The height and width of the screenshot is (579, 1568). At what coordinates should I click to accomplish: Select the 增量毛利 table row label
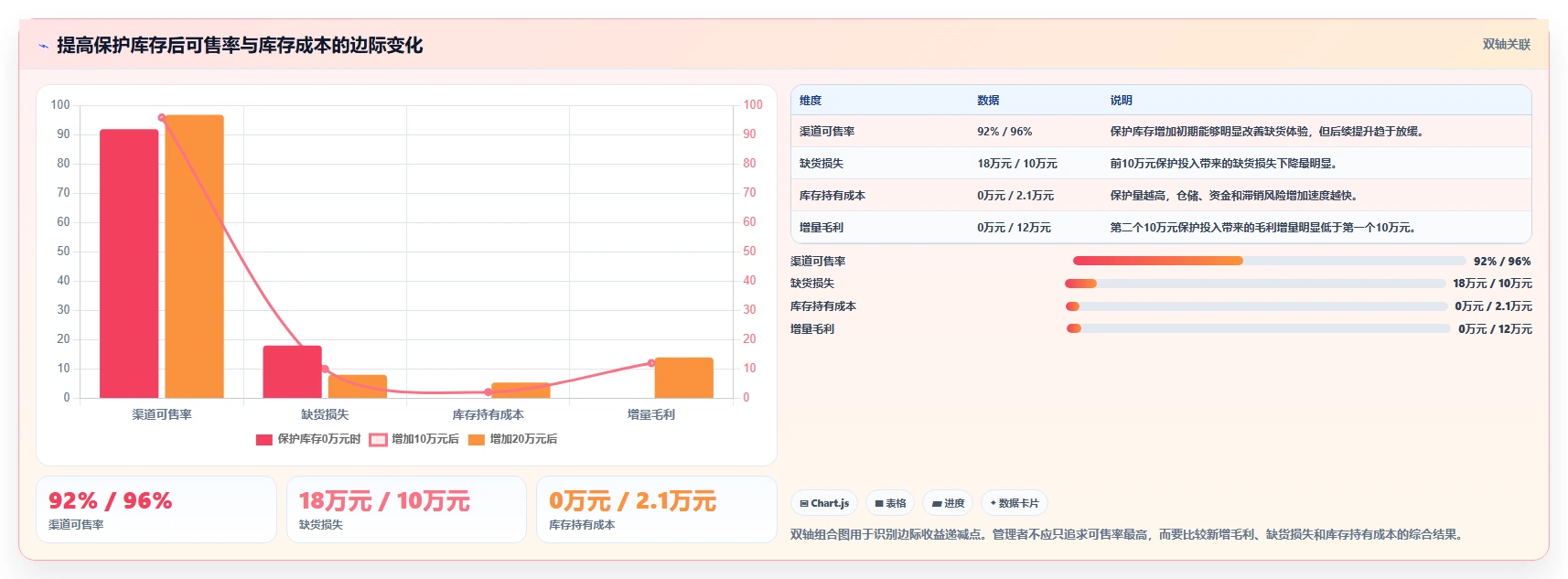[822, 228]
